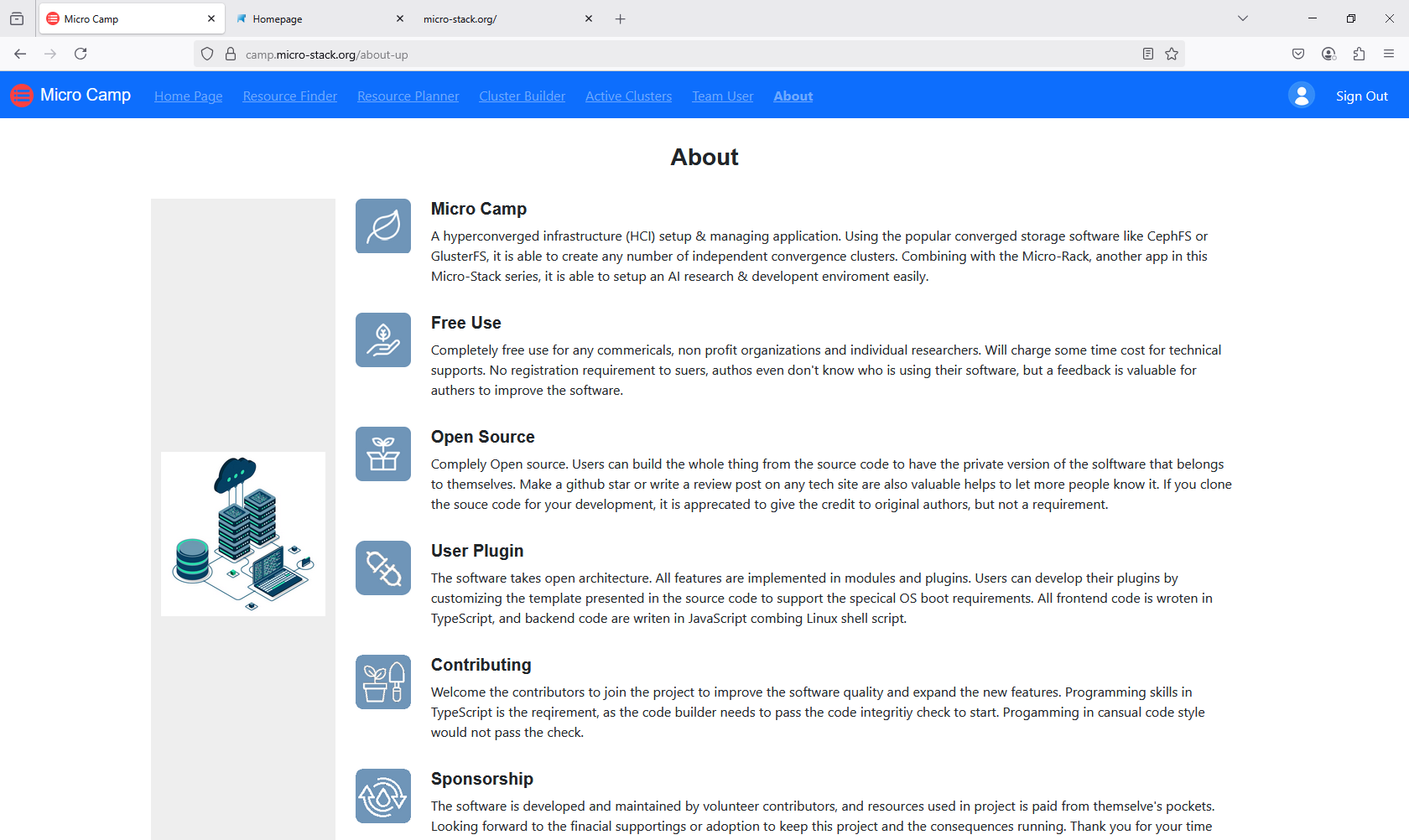Click the server cluster illustration image
Viewport: 1409px width, 840px height.
point(243,534)
